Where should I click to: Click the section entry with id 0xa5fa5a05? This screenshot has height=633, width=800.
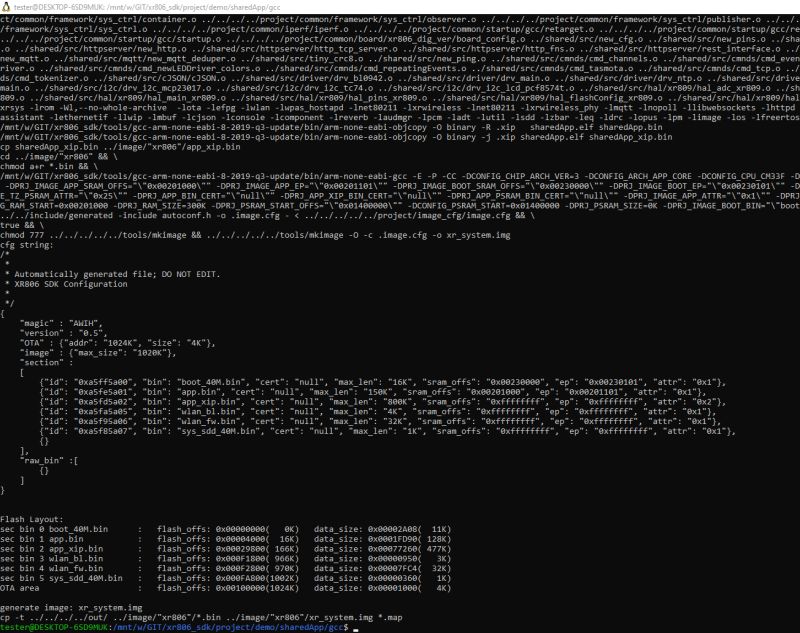pyautogui.click(x=378, y=411)
